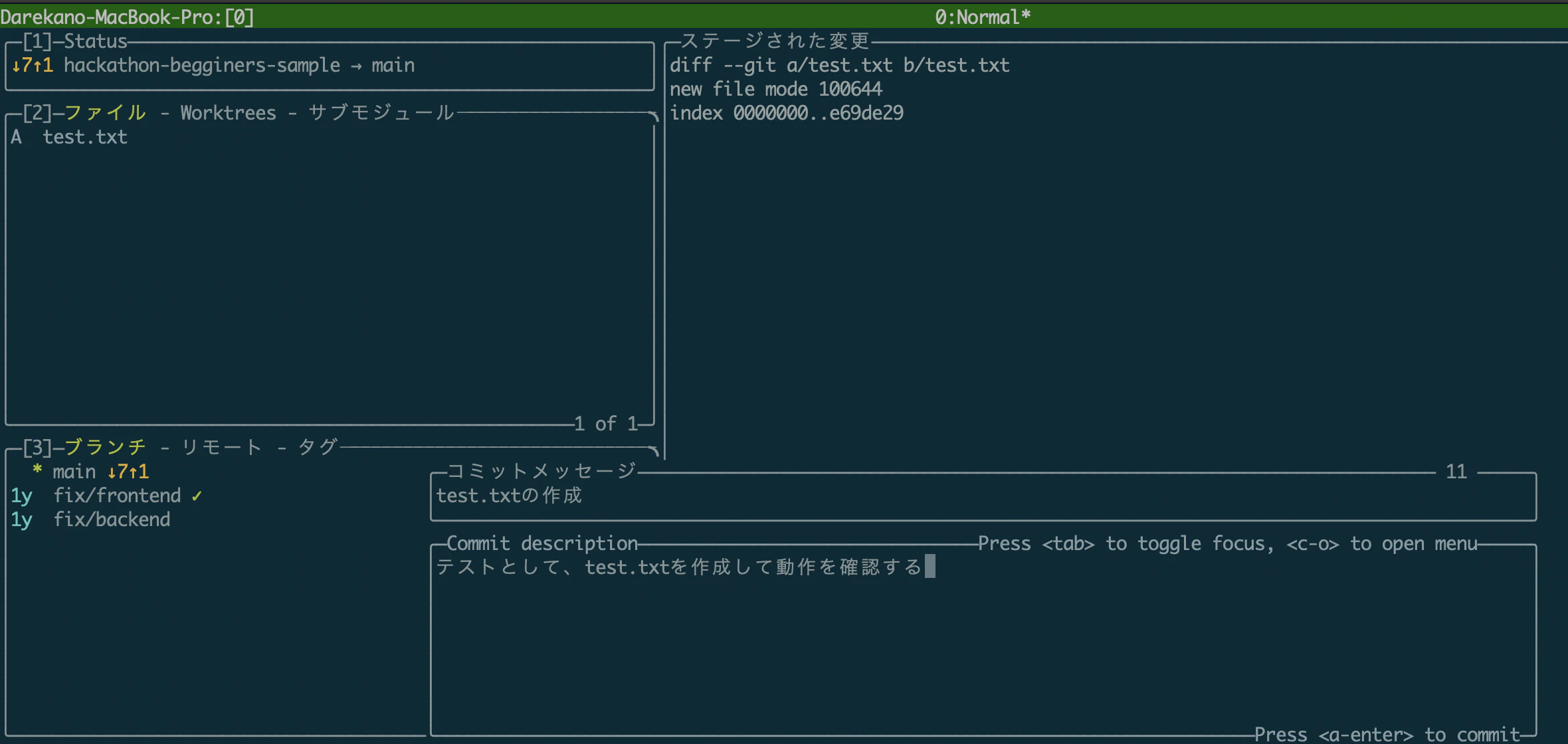Click the A status letter beside test.txt
Screen dimensions: 1568x744
tap(17, 137)
